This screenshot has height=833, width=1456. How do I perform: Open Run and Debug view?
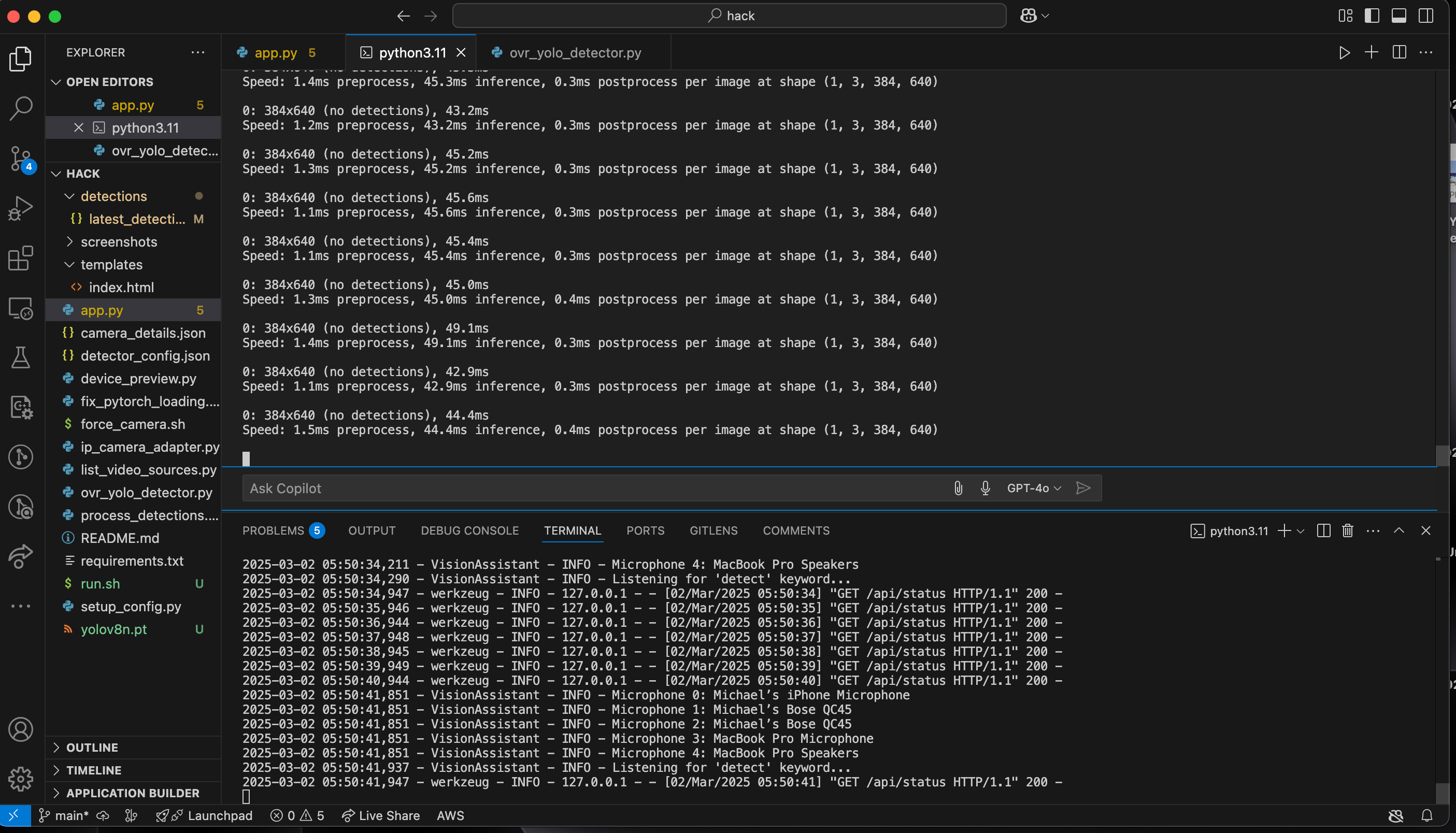coord(21,208)
